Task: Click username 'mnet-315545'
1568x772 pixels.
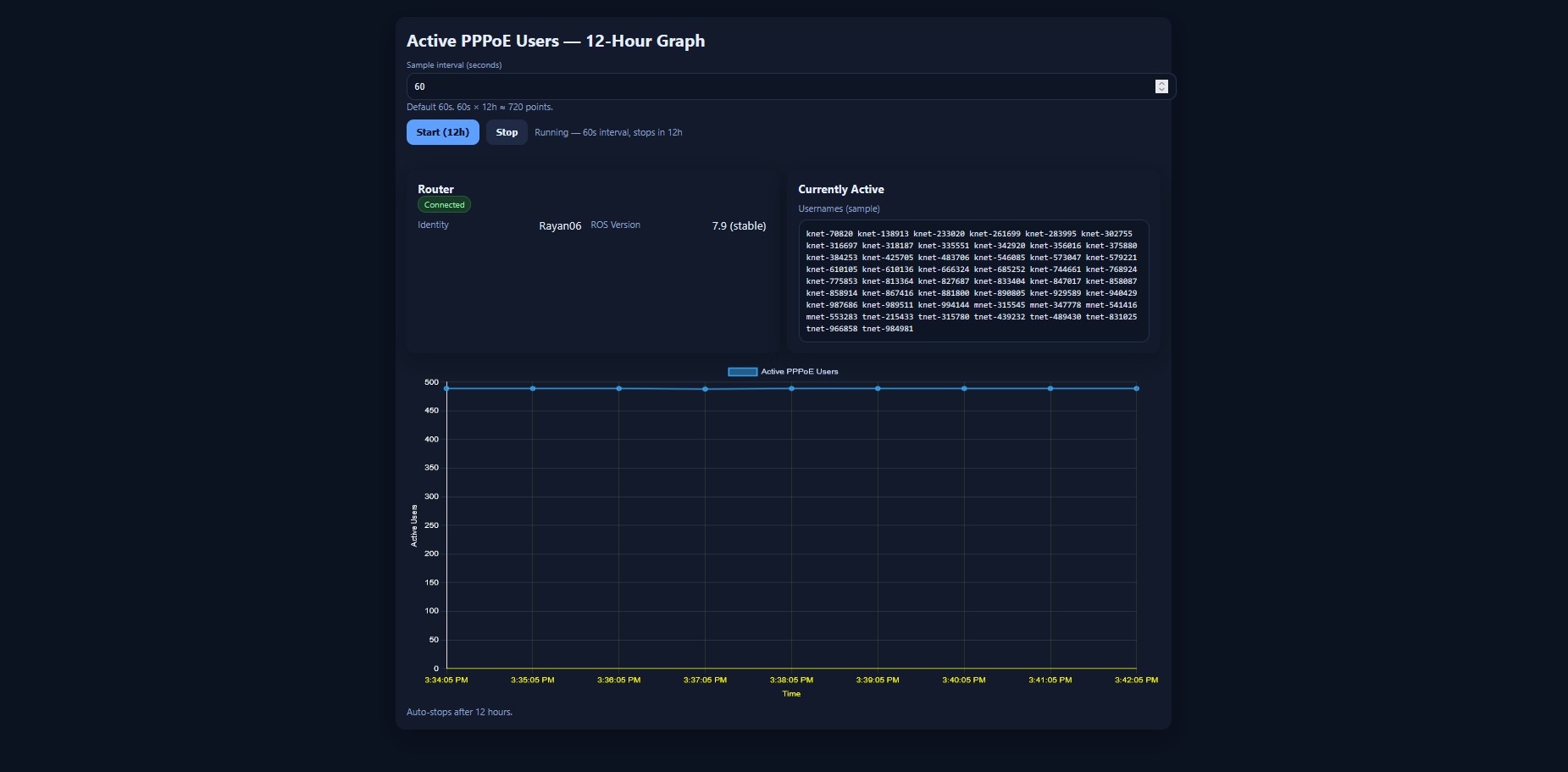Action: pyautogui.click(x=1000, y=305)
